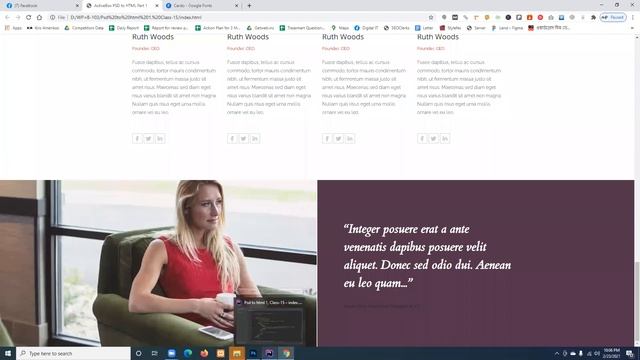Click Facebook icon in rightmost Ruth Woods card
The height and width of the screenshot is (360, 640).
(x=422, y=139)
